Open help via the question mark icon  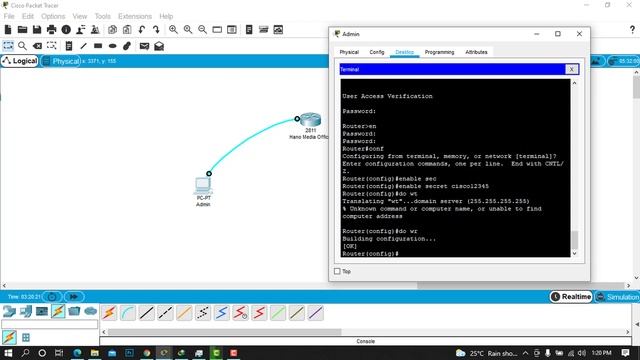[x=632, y=29]
